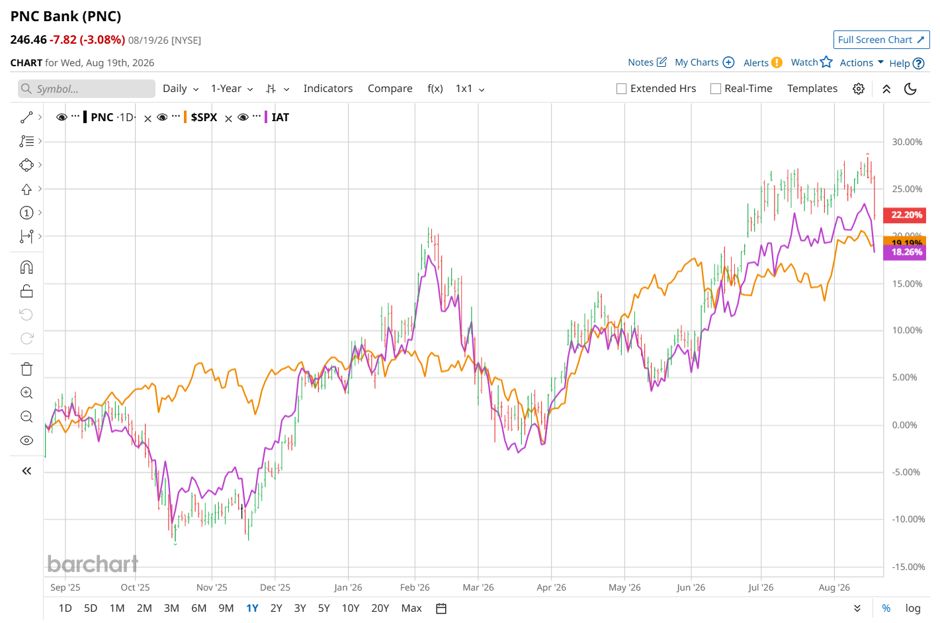The width and height of the screenshot is (940, 623).
Task: Toggle the magnet snap mode
Action: coord(26,267)
